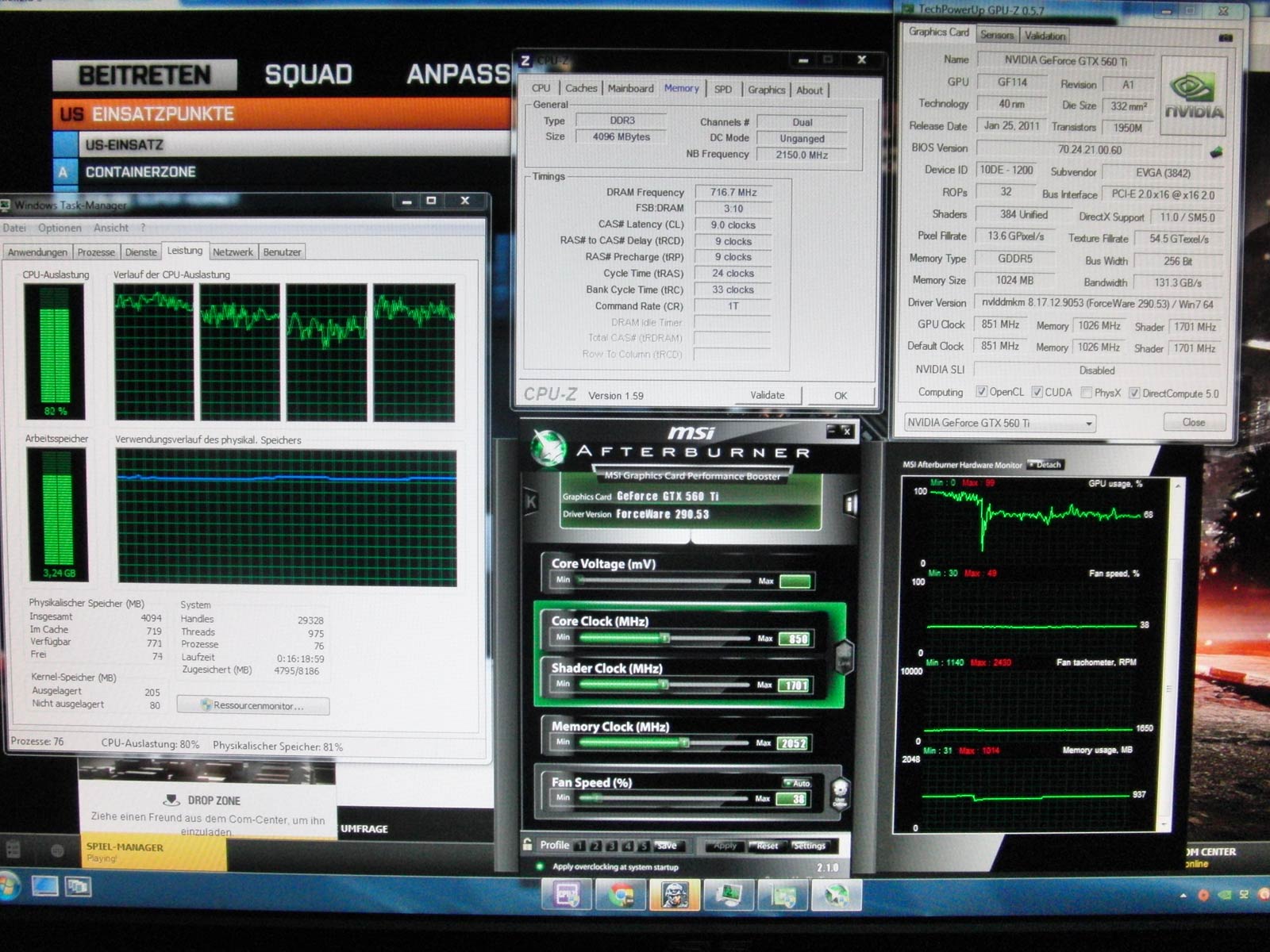1270x952 pixels.
Task: Select Afterburner profile slot 3
Action: click(x=612, y=846)
